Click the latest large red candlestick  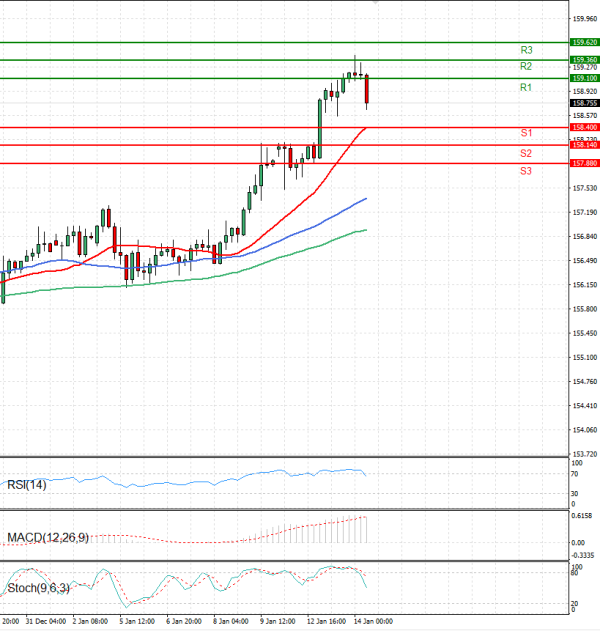coord(368,90)
